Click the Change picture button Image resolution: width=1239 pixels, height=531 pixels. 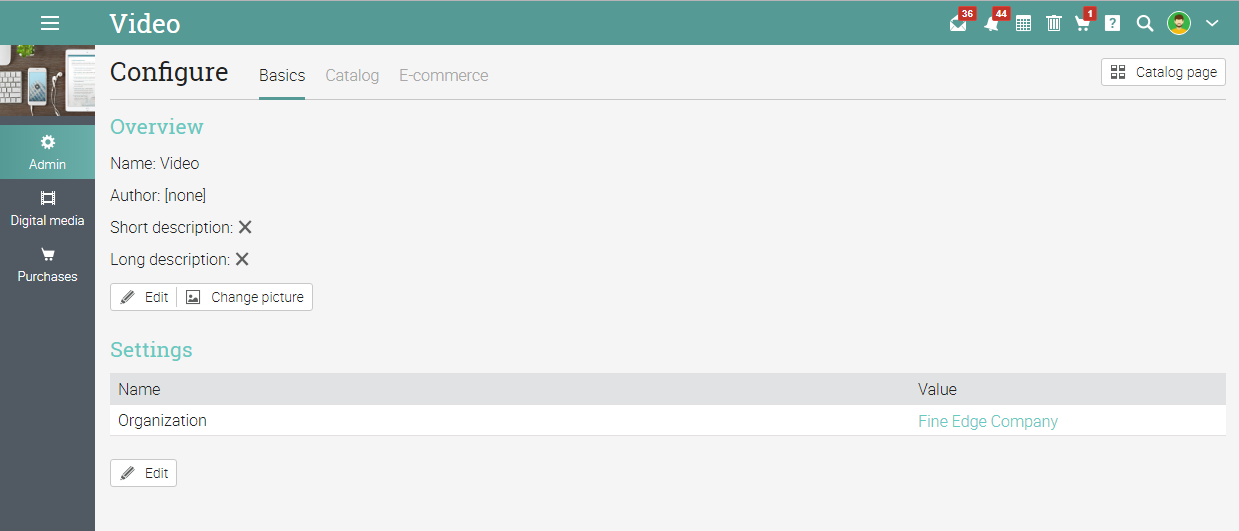tap(245, 297)
